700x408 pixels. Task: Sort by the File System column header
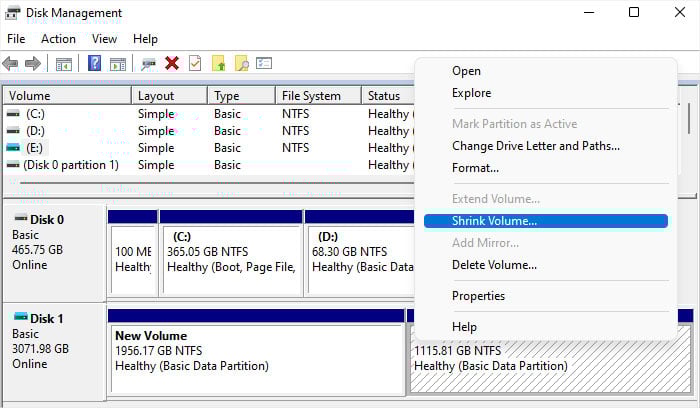(318, 96)
